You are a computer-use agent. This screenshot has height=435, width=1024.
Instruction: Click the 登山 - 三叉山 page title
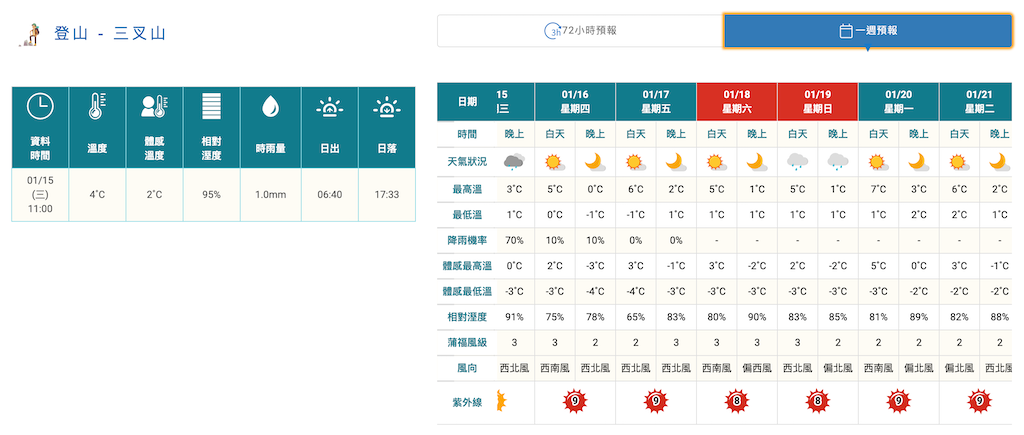[110, 35]
